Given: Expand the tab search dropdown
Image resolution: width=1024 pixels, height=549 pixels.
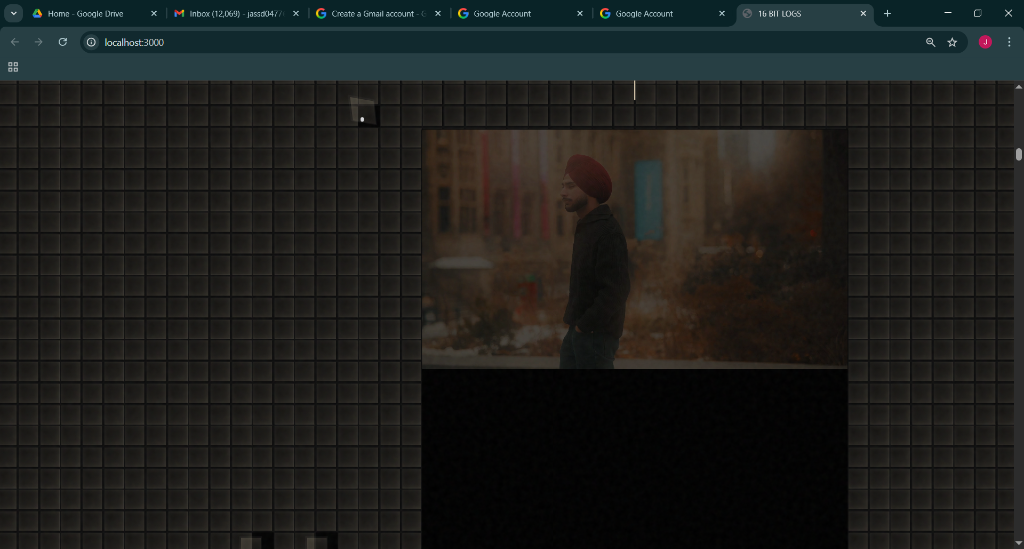Looking at the screenshot, I should tap(14, 13).
